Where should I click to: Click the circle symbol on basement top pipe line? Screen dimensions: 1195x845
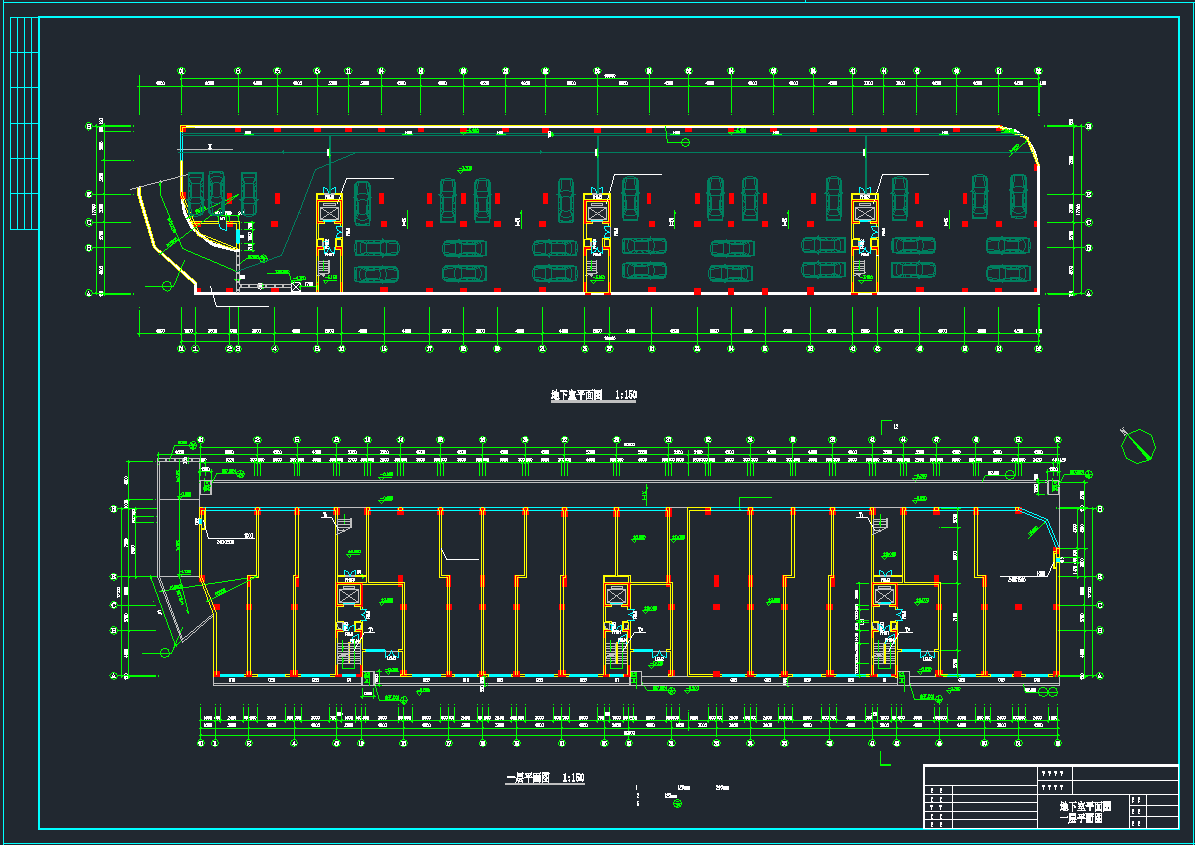coord(686,142)
